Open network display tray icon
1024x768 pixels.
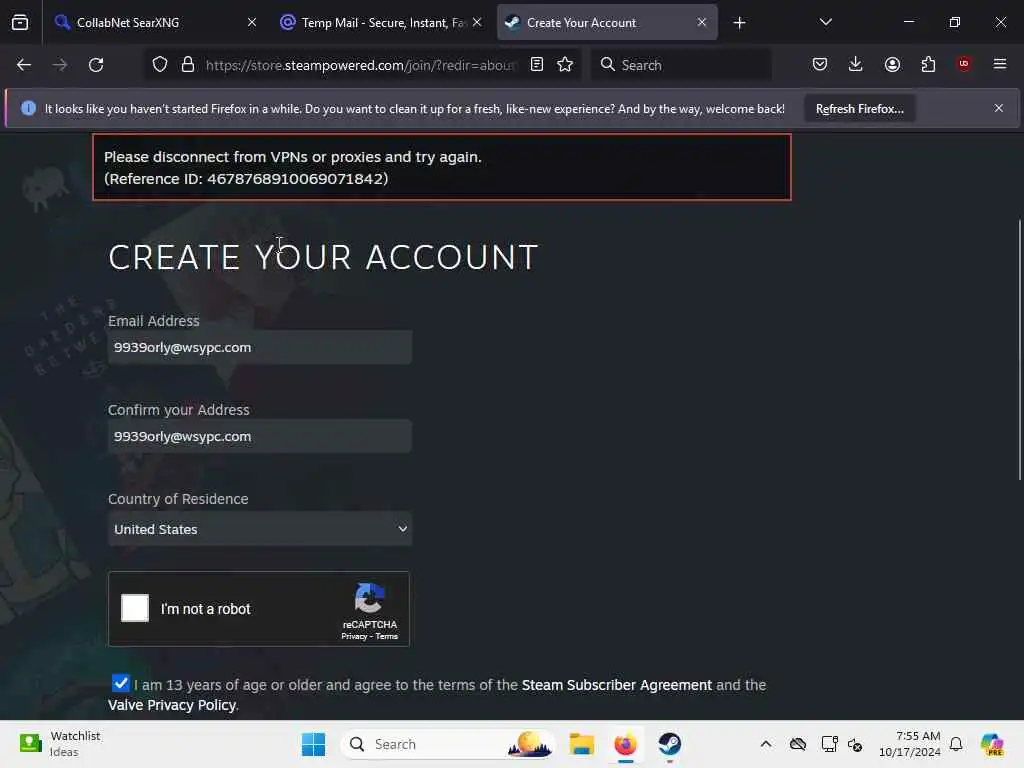[829, 744]
